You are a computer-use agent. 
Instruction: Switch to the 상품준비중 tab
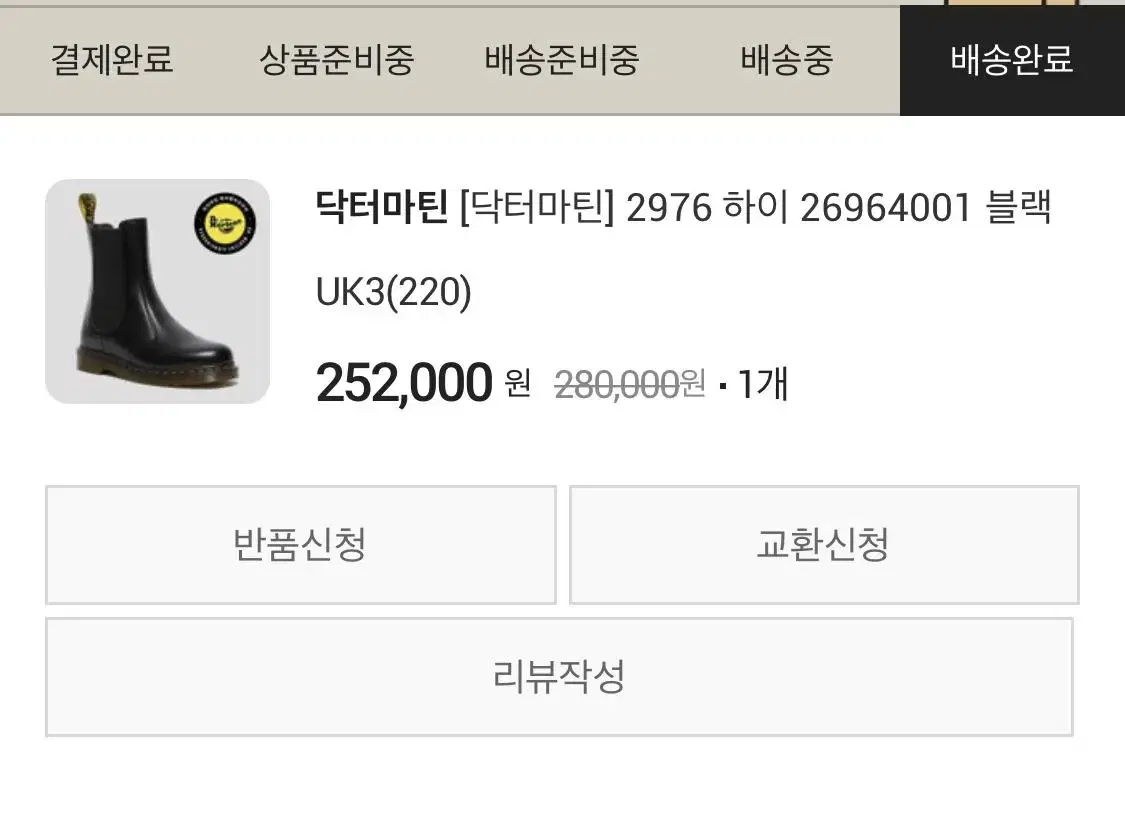336,60
